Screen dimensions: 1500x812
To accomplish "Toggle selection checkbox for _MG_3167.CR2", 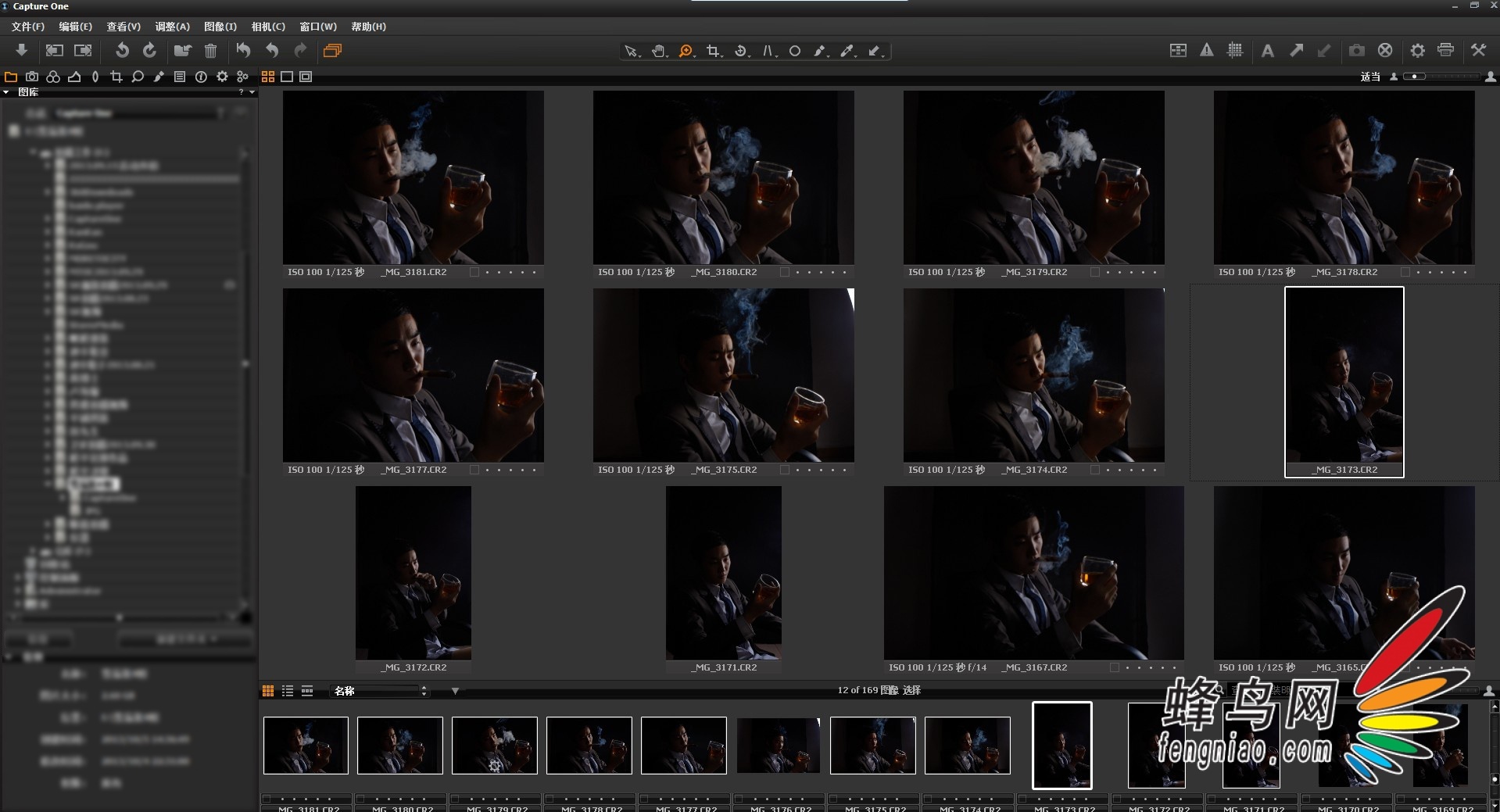I will click(x=1114, y=667).
